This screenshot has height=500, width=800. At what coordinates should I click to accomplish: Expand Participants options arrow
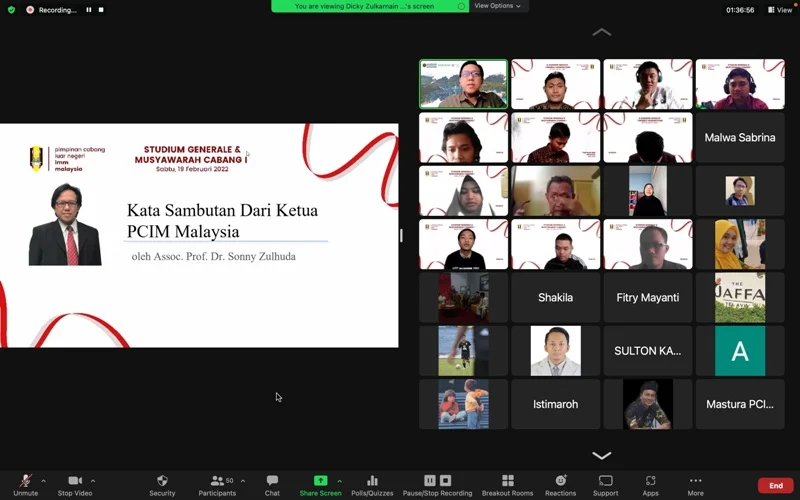(x=243, y=481)
